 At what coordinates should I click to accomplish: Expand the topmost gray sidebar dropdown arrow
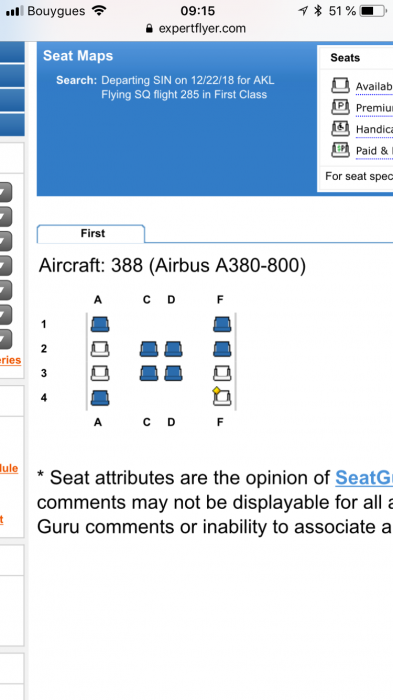point(4,192)
